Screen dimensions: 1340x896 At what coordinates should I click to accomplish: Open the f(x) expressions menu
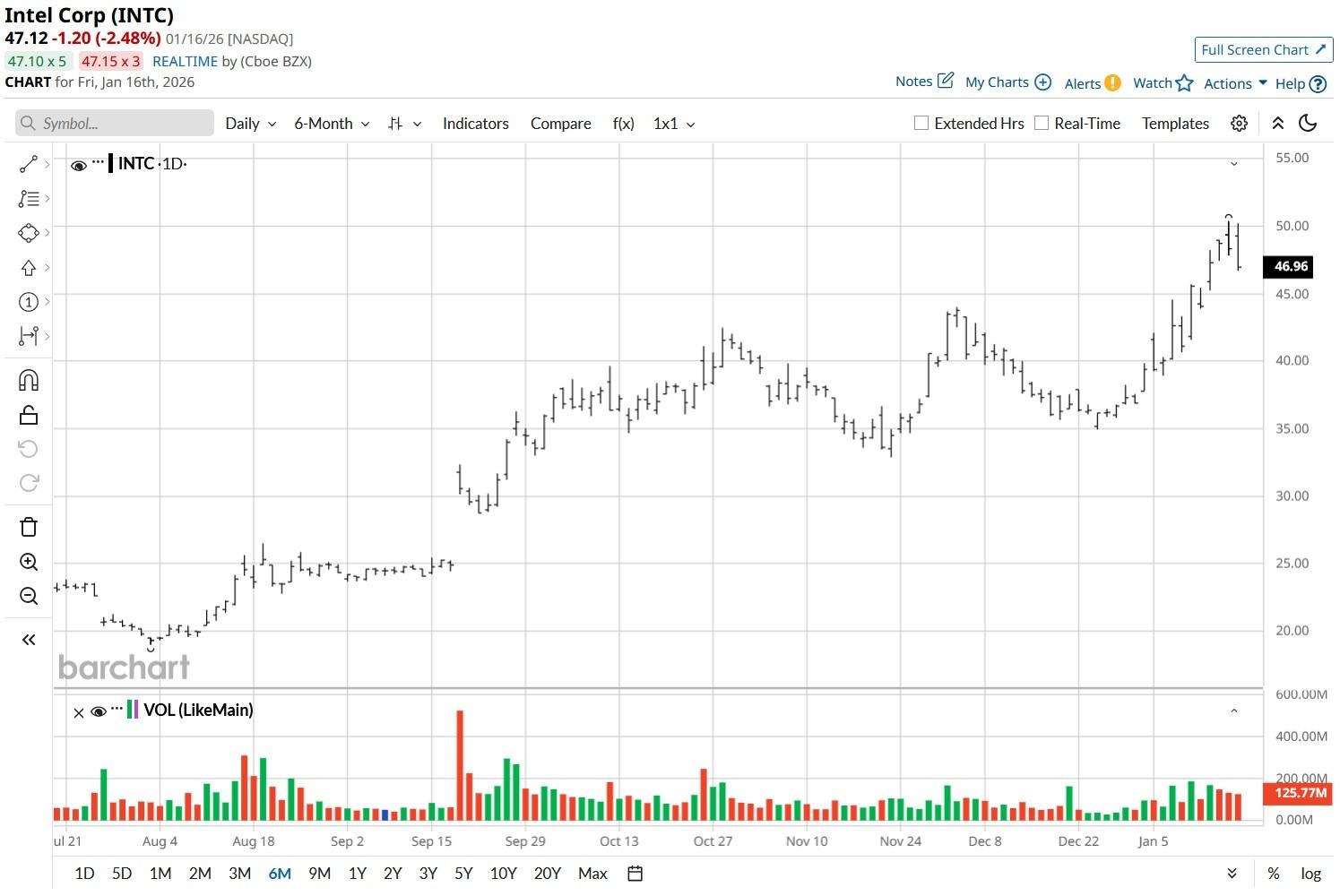pyautogui.click(x=624, y=124)
